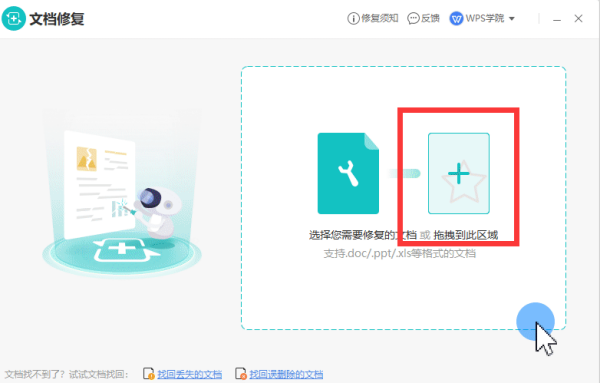The height and width of the screenshot is (383, 600).
Task: Open the 找回丢失的文档 link
Action: pyautogui.click(x=189, y=374)
